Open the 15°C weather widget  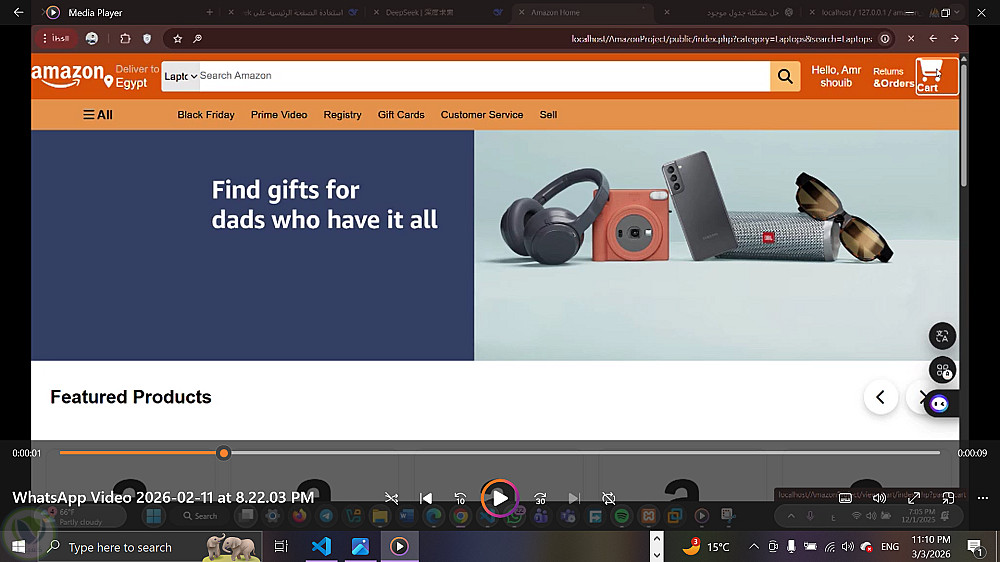pyautogui.click(x=706, y=546)
